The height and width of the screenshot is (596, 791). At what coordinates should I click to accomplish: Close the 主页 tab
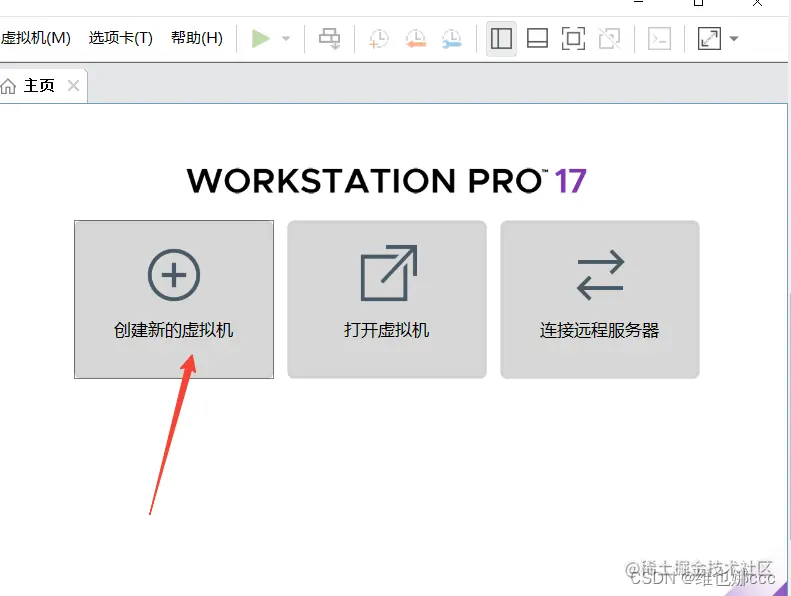(74, 86)
